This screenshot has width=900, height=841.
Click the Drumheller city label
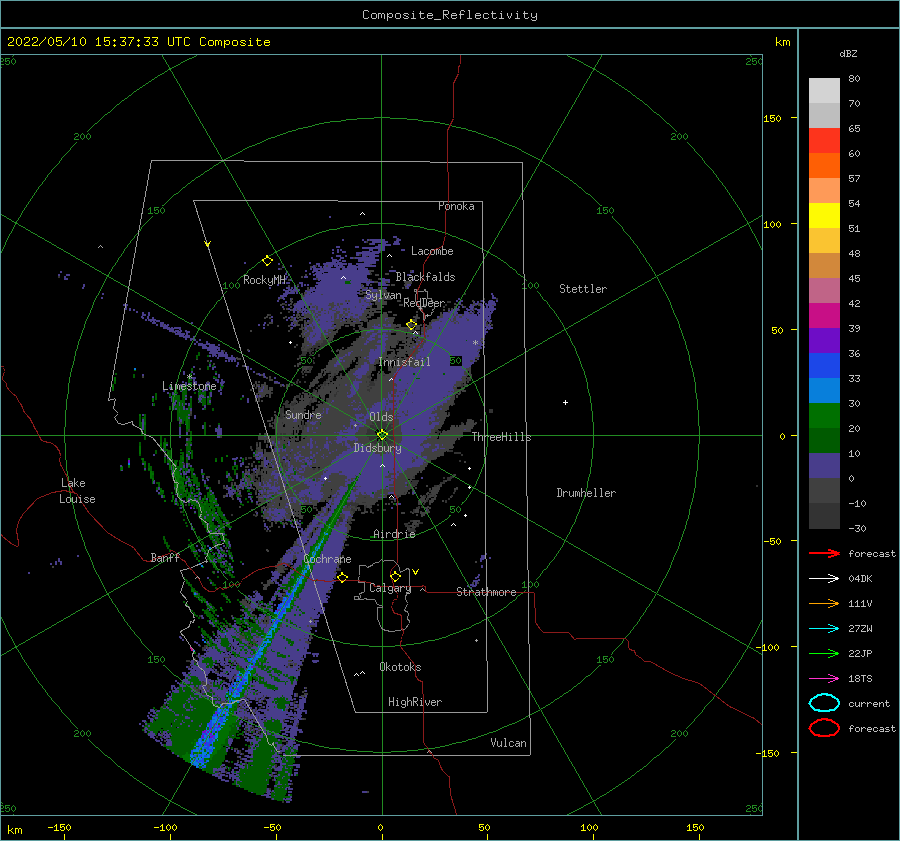(586, 493)
